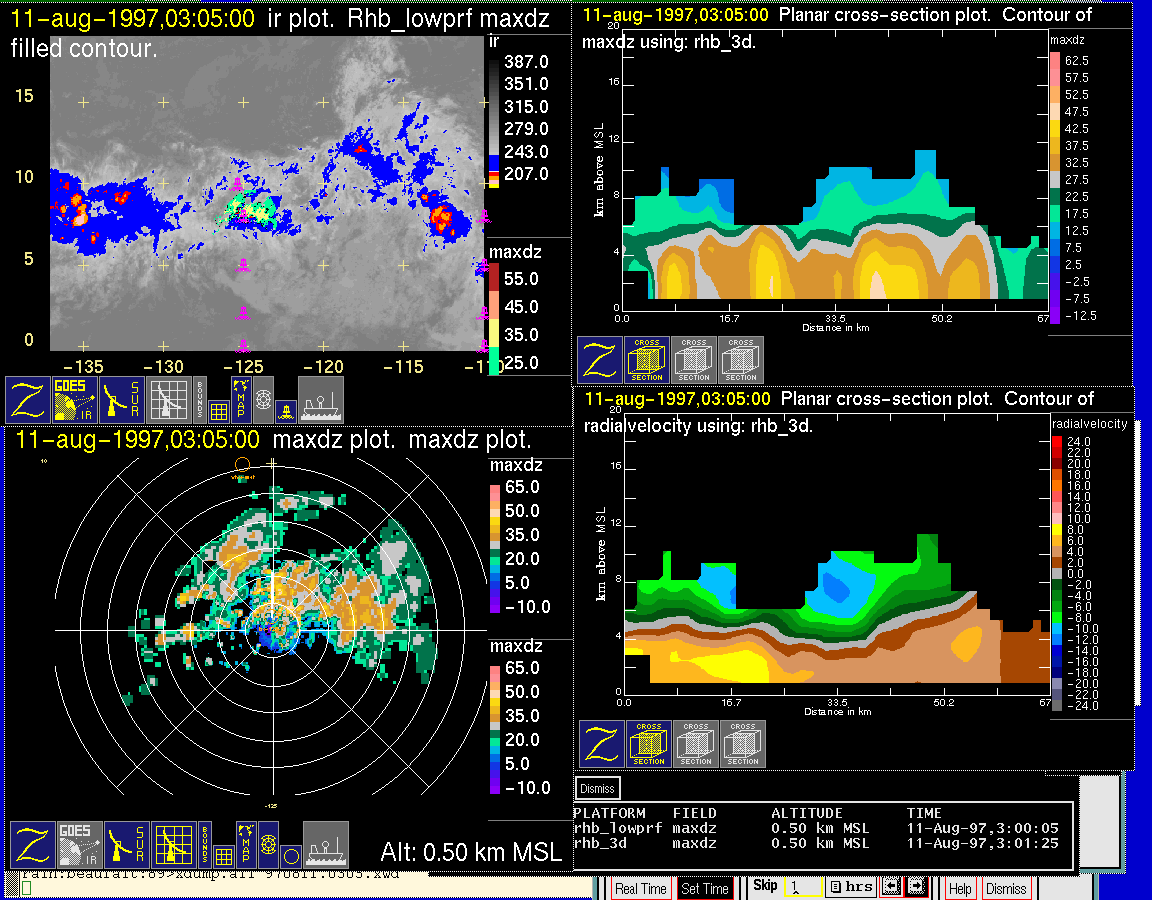Switch to Set Time mode
Image resolution: width=1152 pixels, height=900 pixels.
(x=704, y=888)
